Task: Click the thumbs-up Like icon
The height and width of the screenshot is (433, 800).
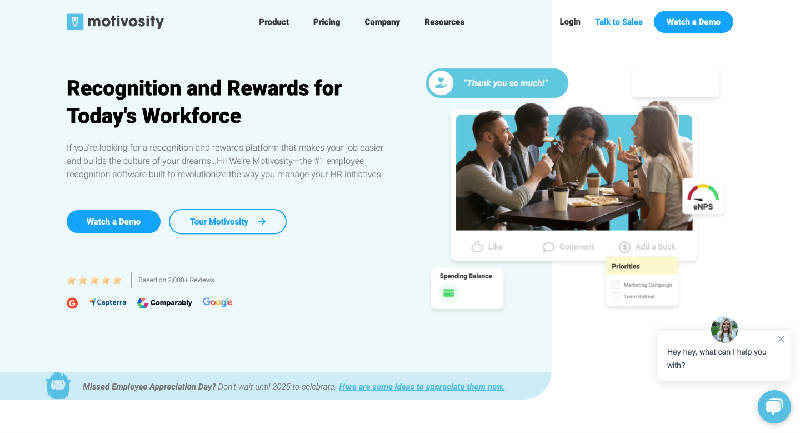Action: click(x=478, y=246)
